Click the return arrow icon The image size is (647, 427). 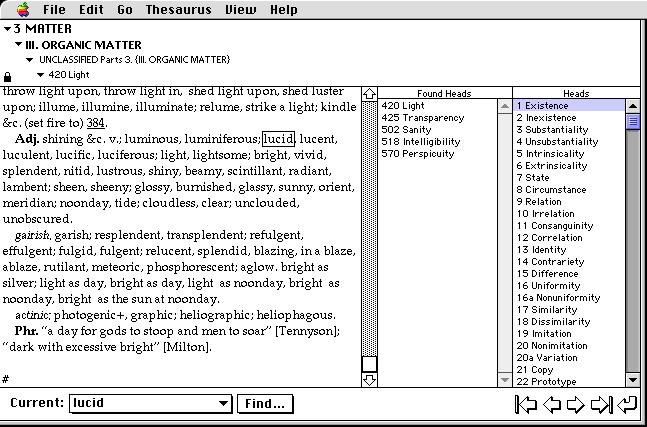627,404
